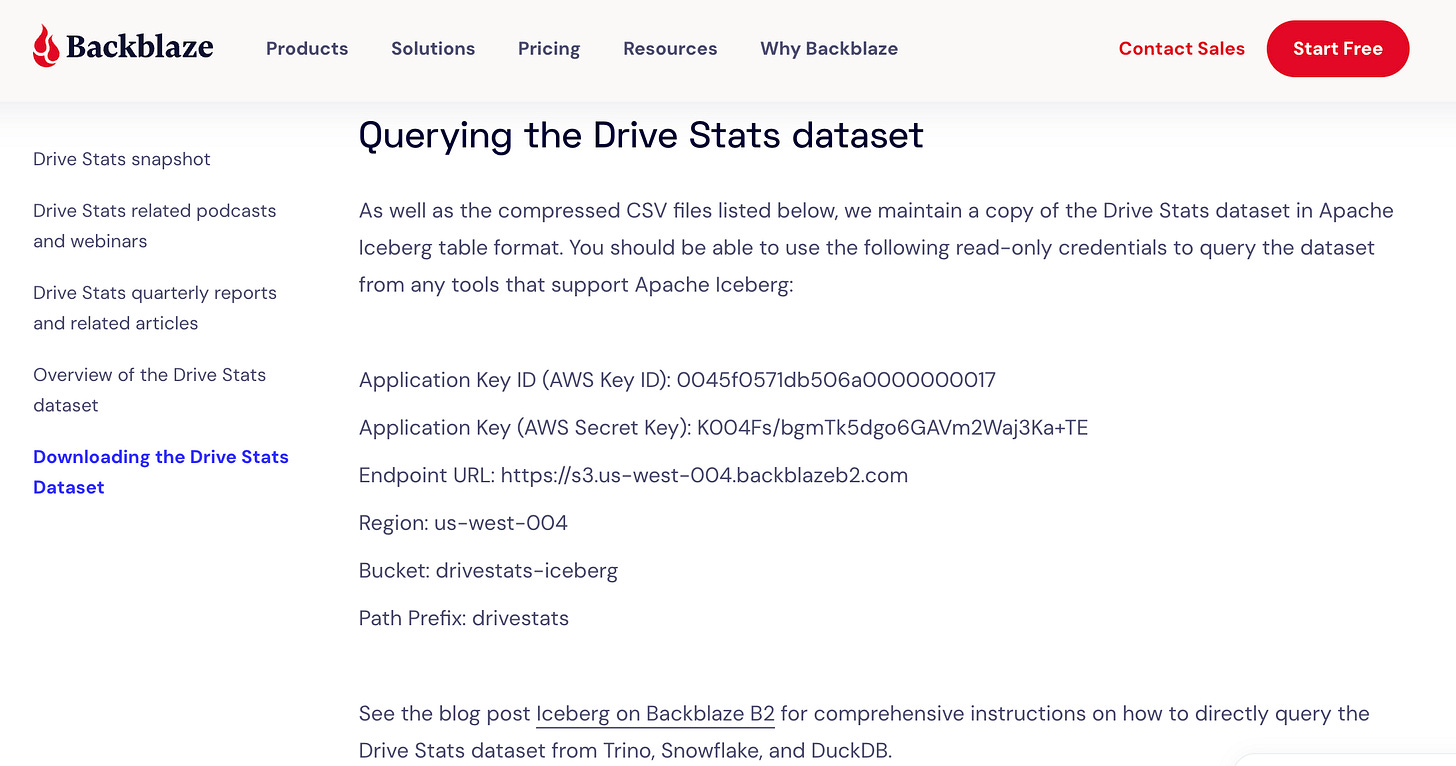
Task: Open Drive Stats quarterly reports and articles
Action: point(155,308)
